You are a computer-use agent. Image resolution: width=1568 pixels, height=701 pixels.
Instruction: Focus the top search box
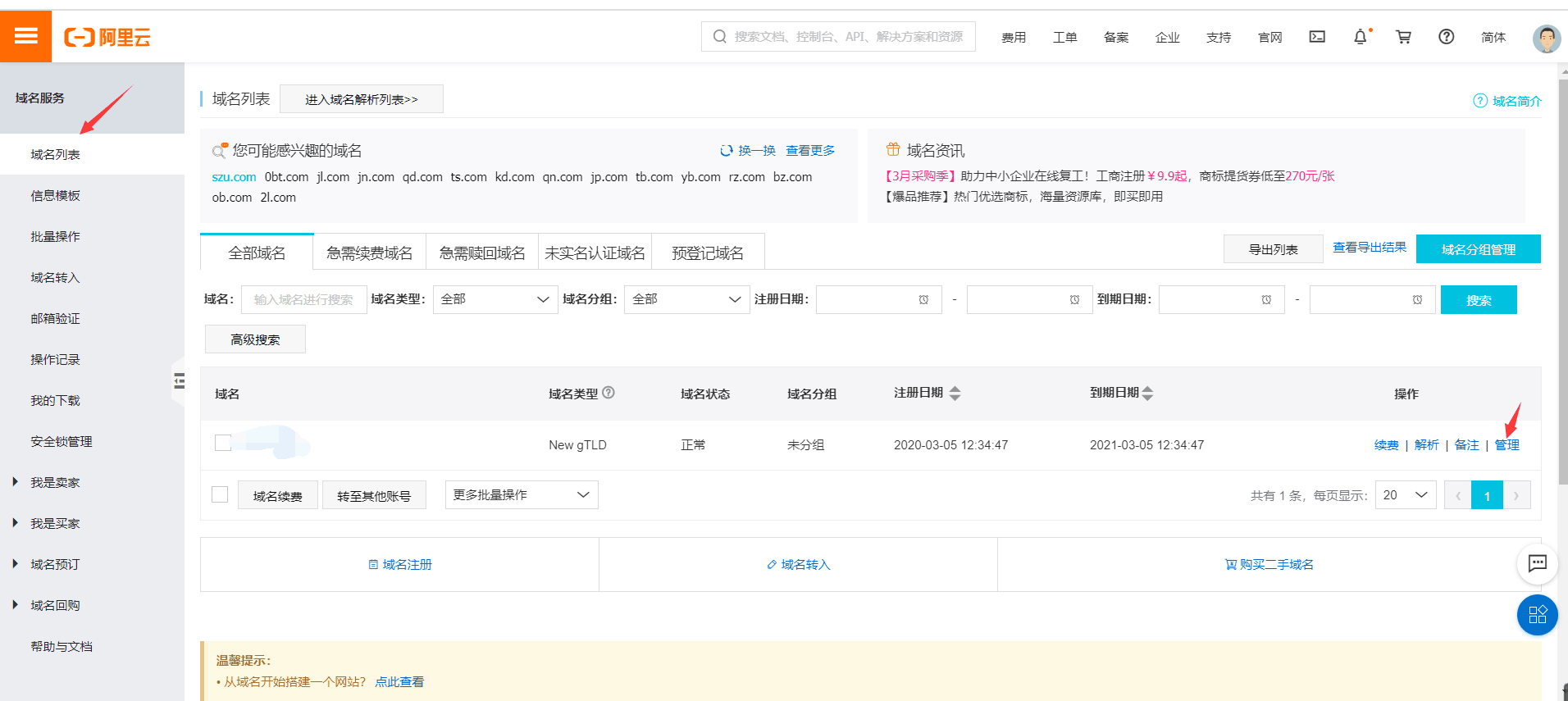pos(838,37)
